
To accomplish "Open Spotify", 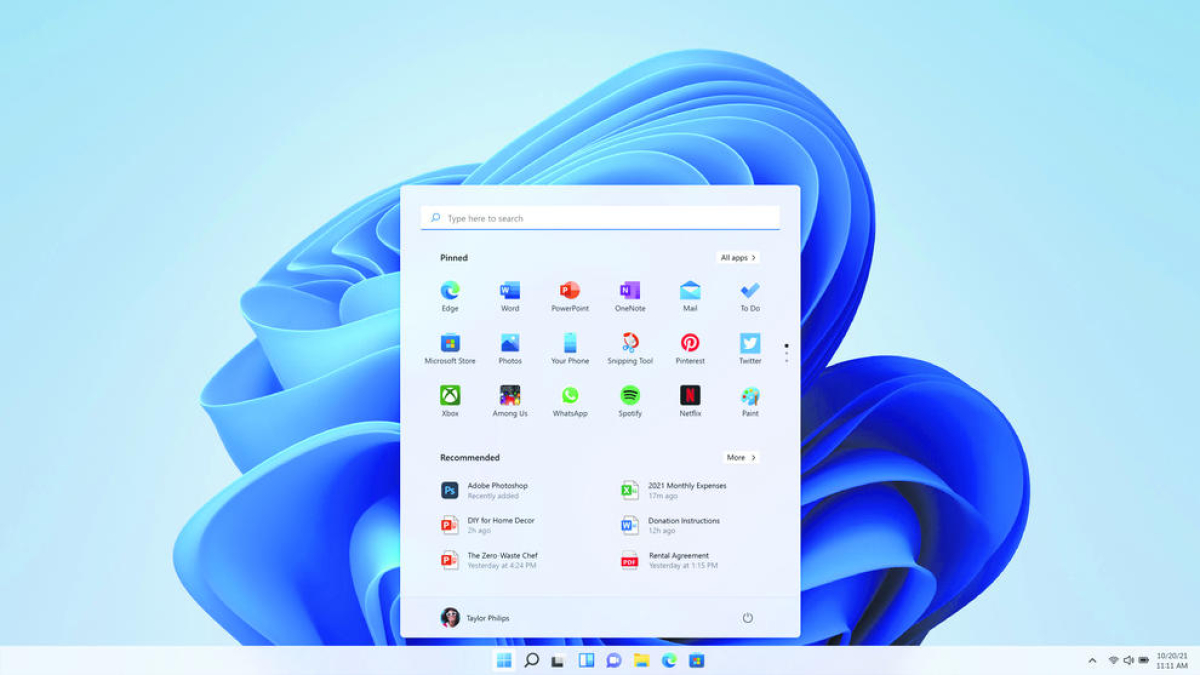I will 629,397.
